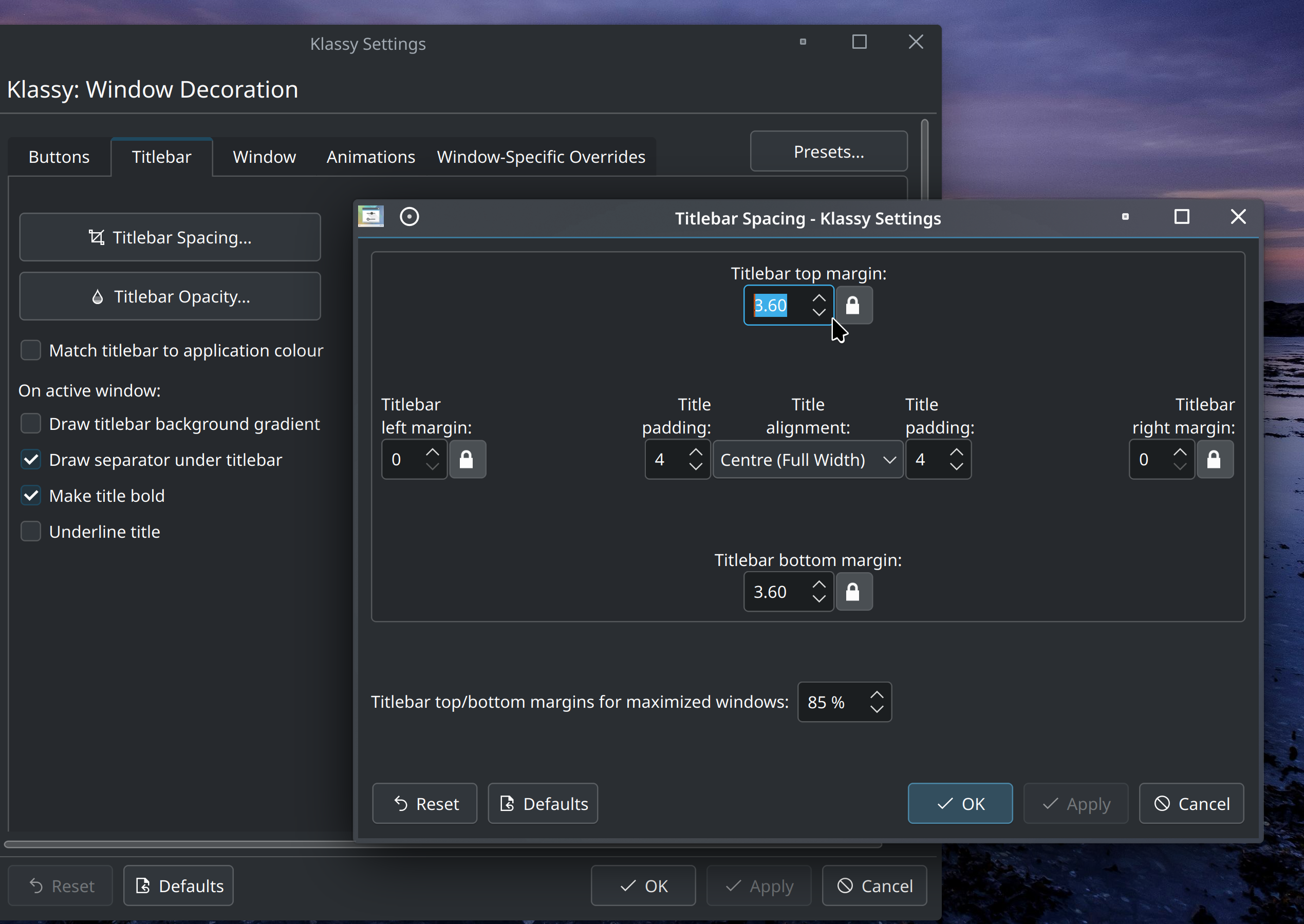Screen dimensions: 1304x924
Task: Click the Klassy app icon in dialog titlebar
Action: (371, 217)
